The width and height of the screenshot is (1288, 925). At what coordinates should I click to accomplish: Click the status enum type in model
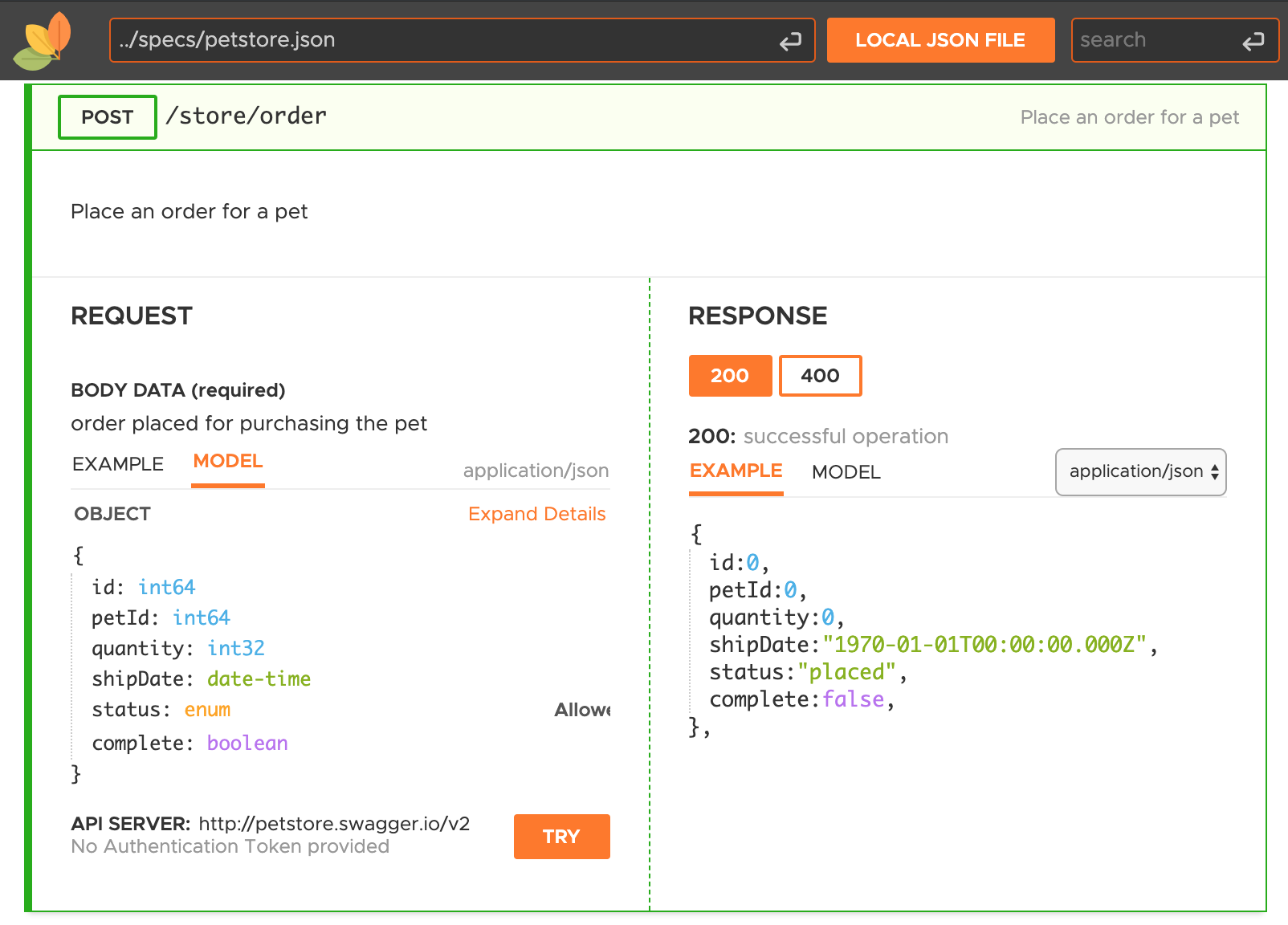[x=207, y=710]
